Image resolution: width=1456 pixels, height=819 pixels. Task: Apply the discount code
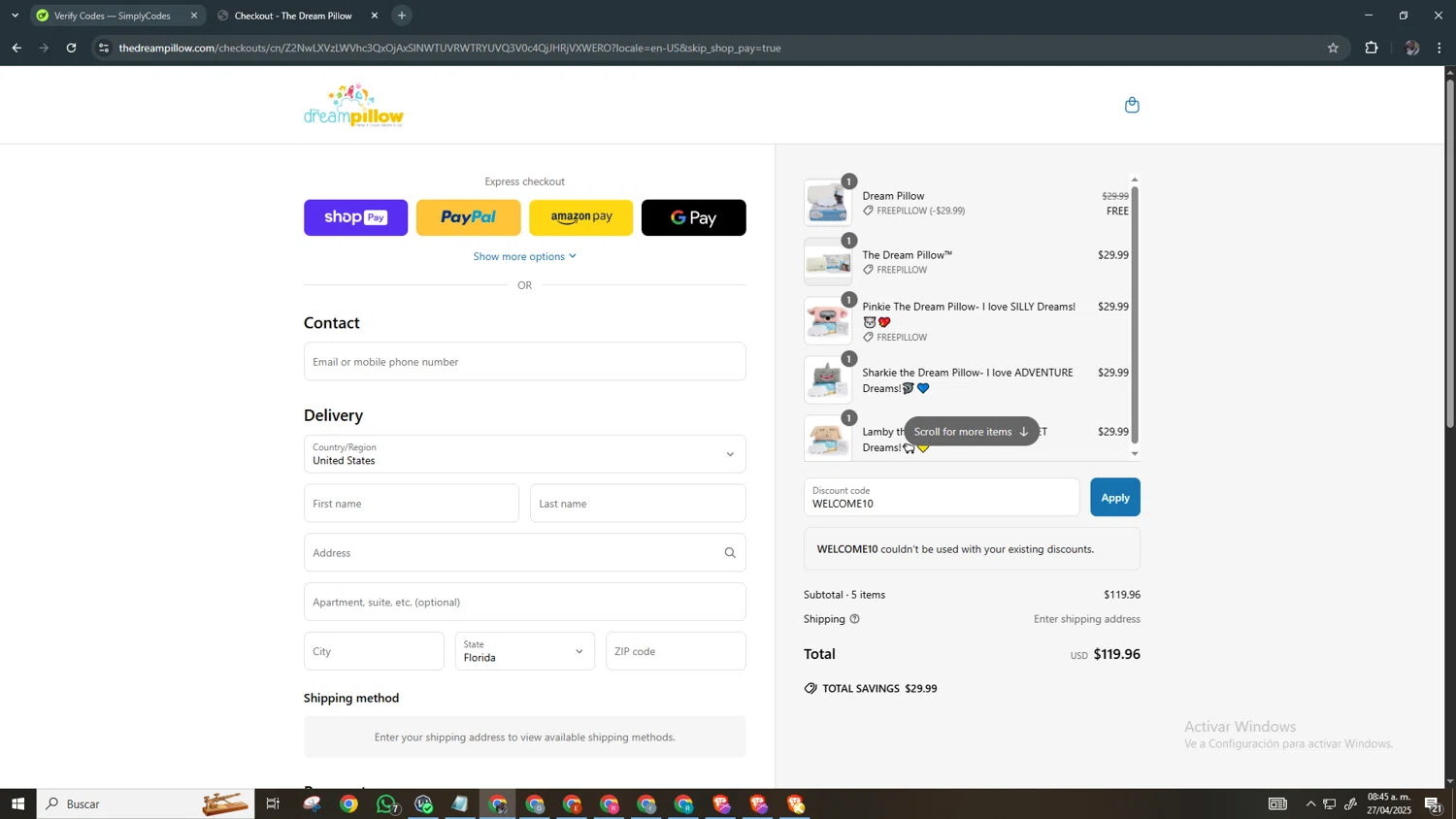[x=1115, y=497]
